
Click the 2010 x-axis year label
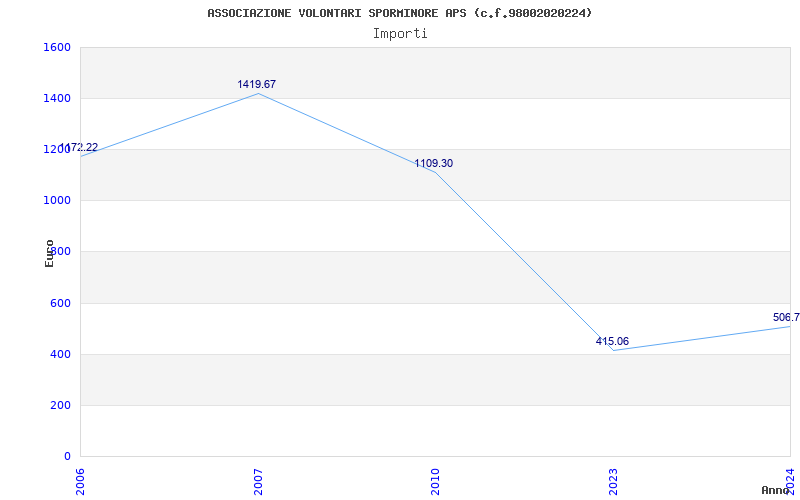[x=435, y=482]
